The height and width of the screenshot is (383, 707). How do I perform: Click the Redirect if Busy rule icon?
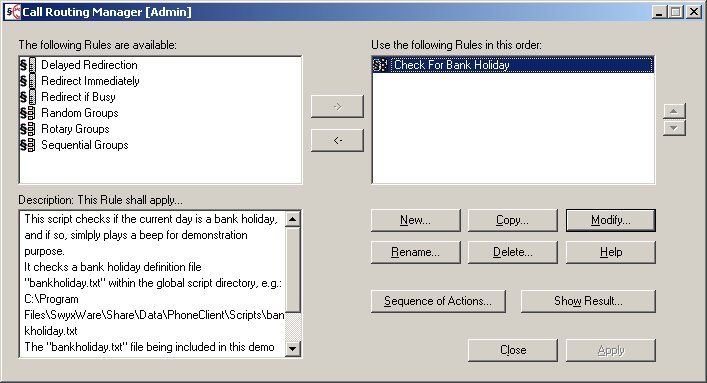(x=28, y=97)
